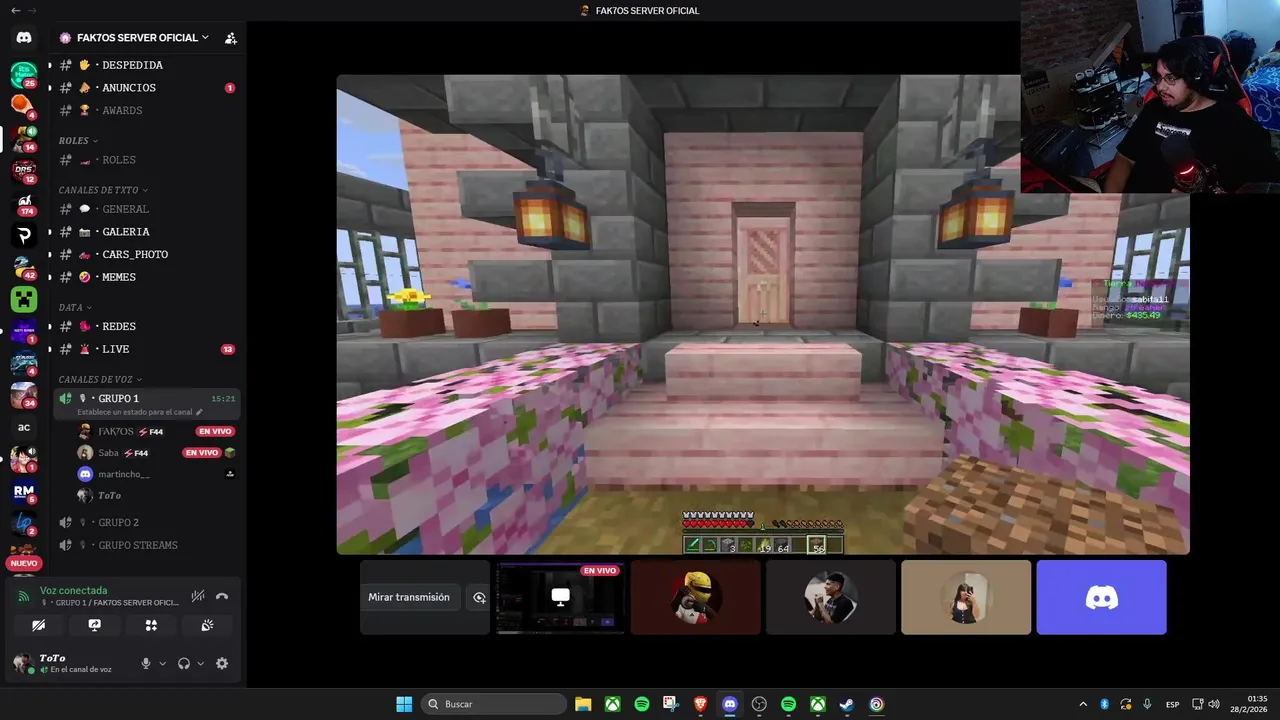The image size is (1280, 720).
Task: Click the invite people icon beside server name
Action: click(231, 38)
